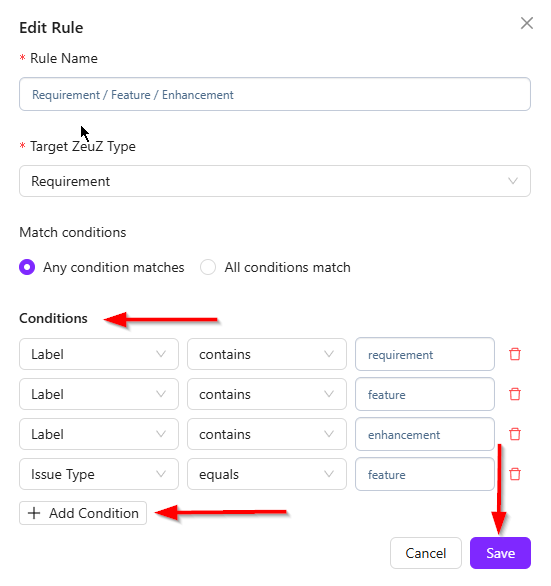Remove the 'enhancement' condition via trash icon
Screen dimensions: 551x586
515,434
